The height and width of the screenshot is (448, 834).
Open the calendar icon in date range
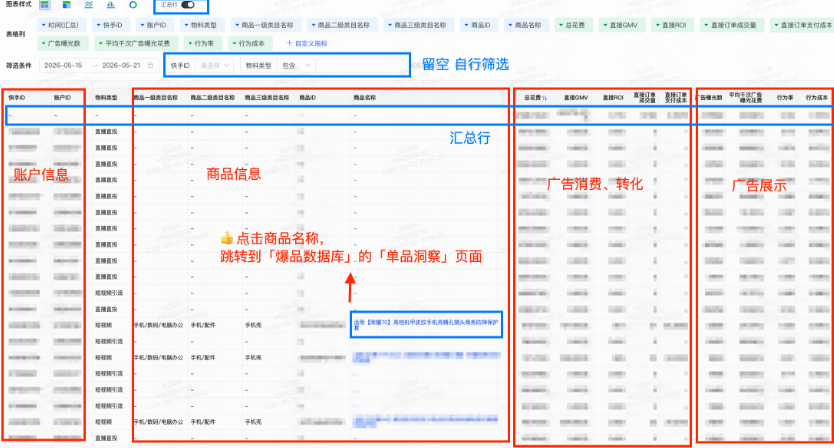pos(151,65)
